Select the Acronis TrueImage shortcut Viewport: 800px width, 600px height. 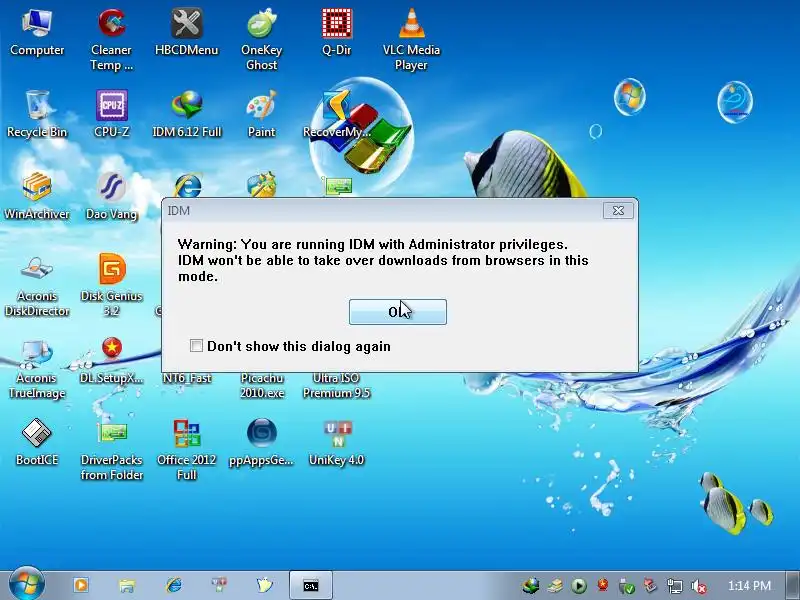37,368
